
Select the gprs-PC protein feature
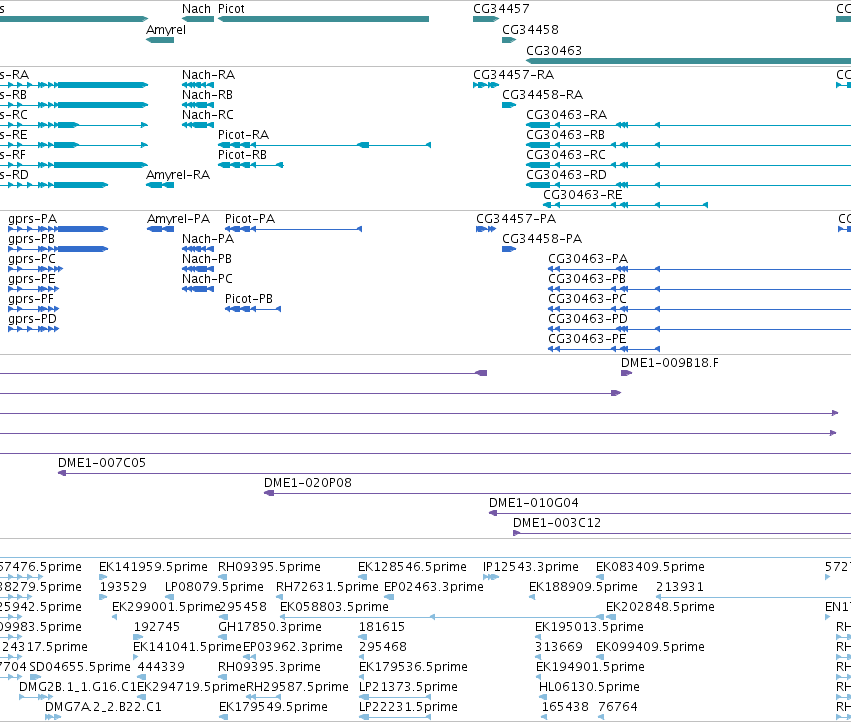36,269
